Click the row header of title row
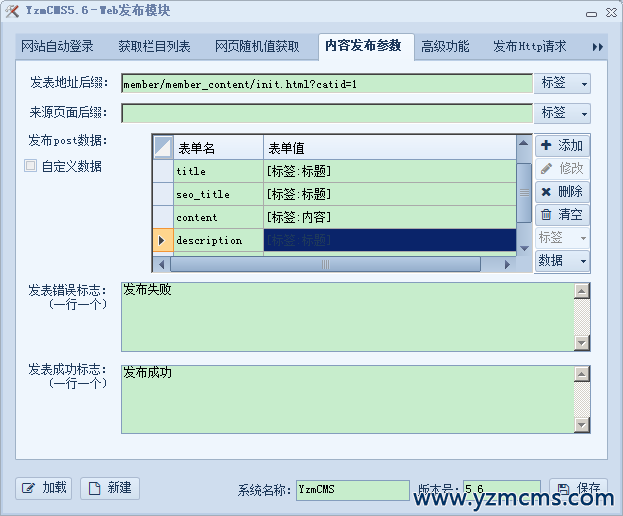Screen dimensions: 623x516 pos(163,171)
